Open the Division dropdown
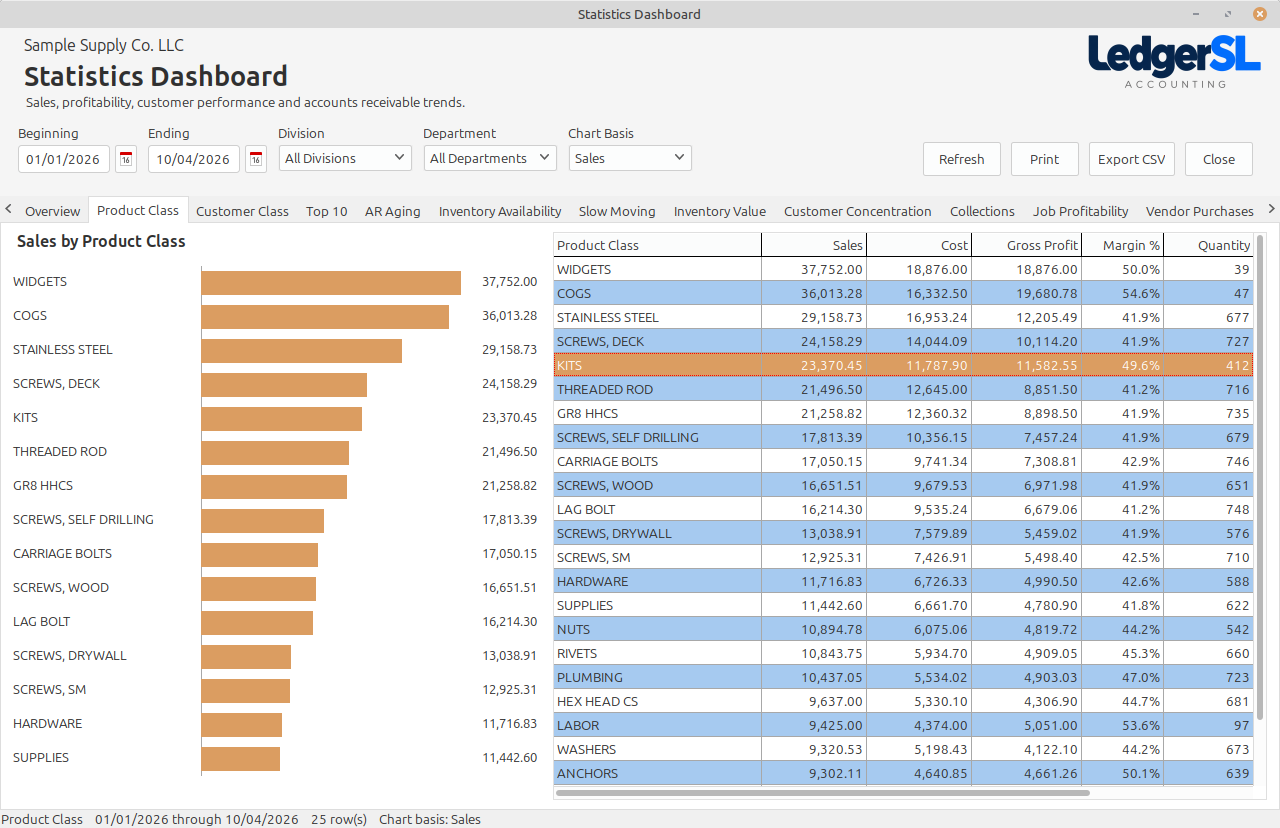 (x=345, y=158)
